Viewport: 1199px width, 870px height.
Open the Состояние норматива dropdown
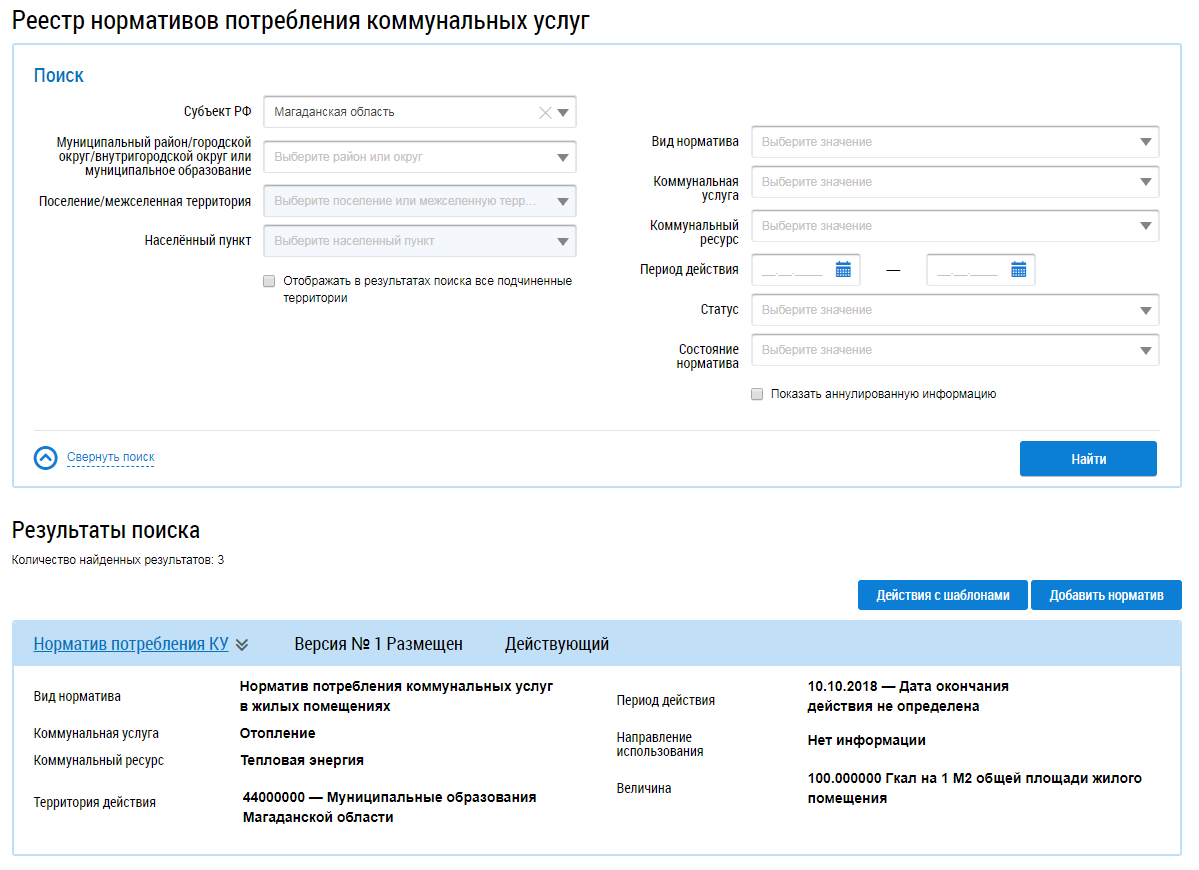tap(1145, 350)
